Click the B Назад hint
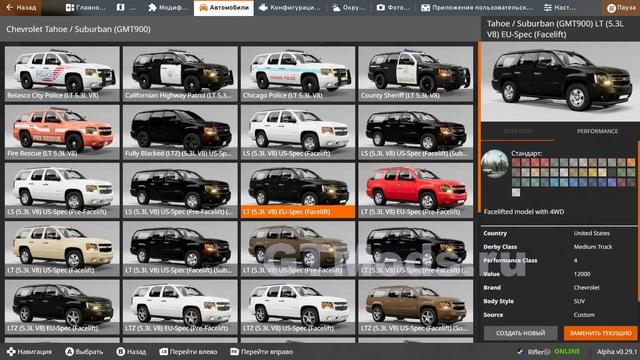 [x=131, y=351]
